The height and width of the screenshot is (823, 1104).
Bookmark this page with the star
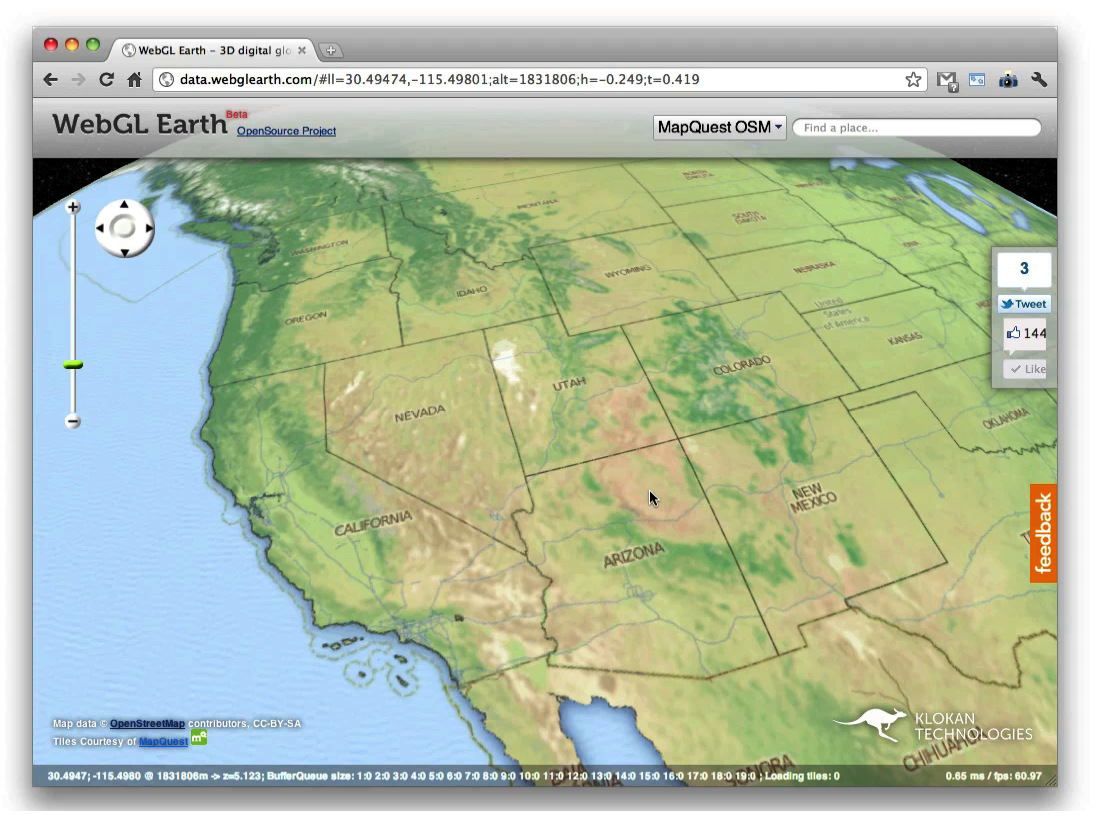pos(913,80)
